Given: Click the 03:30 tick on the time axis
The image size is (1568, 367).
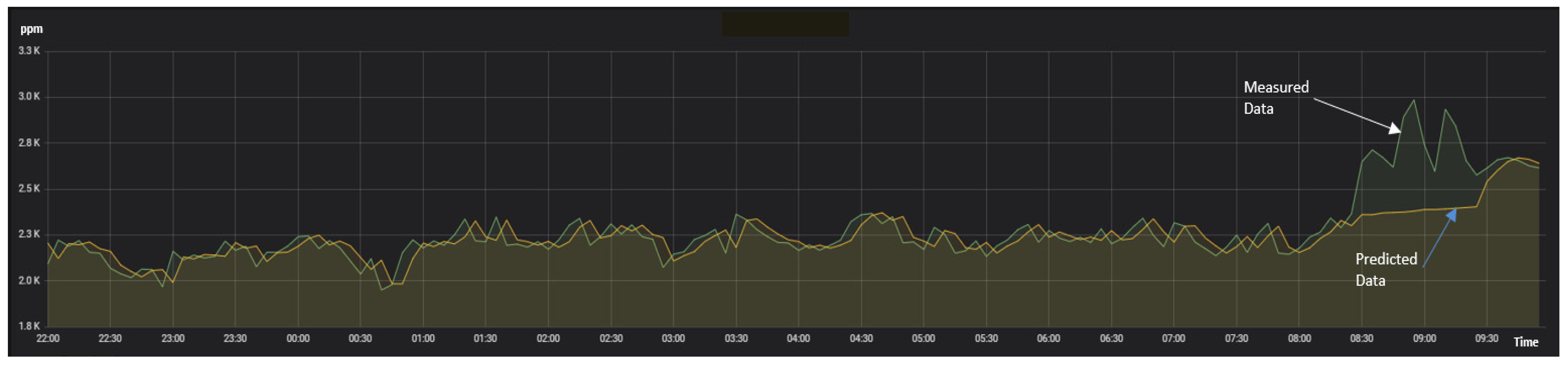Looking at the screenshot, I should click(x=736, y=338).
